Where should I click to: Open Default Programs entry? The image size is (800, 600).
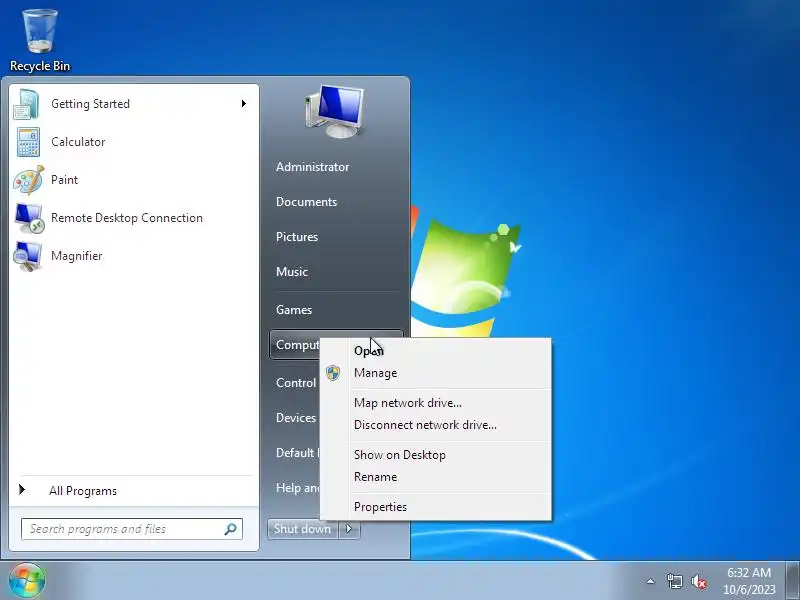pos(296,453)
